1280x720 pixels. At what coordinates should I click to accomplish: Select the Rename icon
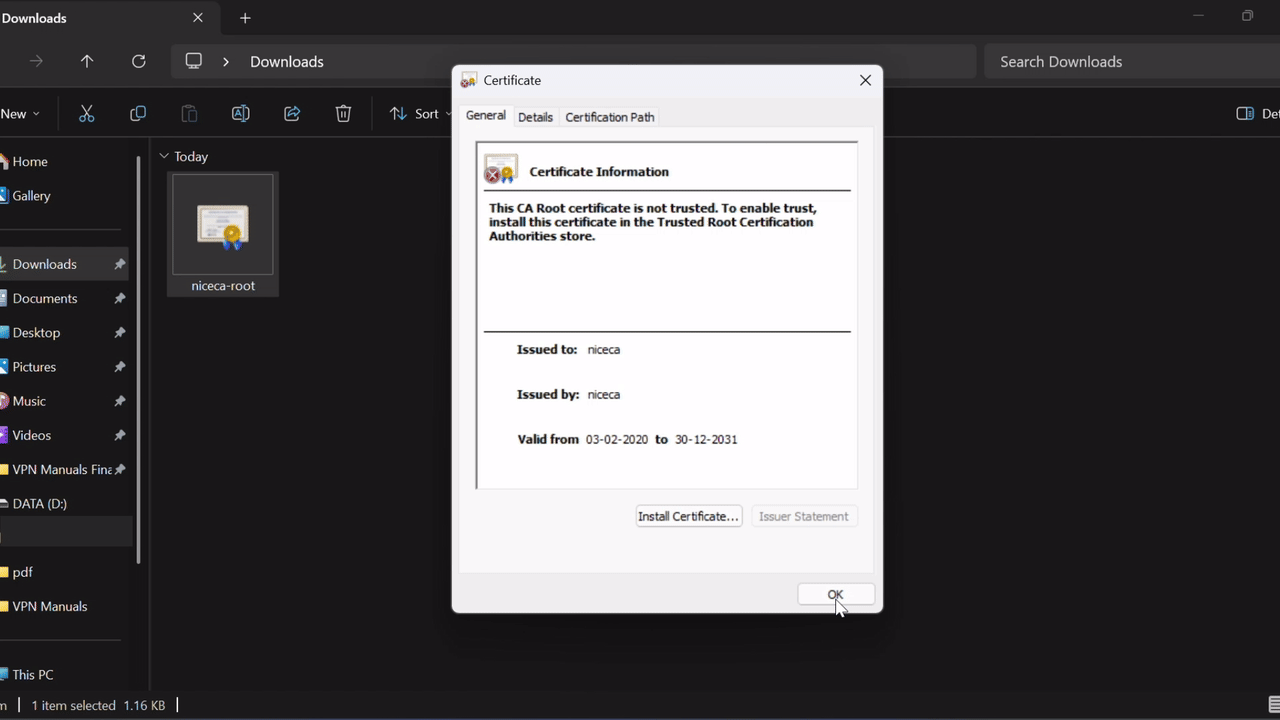coord(240,113)
